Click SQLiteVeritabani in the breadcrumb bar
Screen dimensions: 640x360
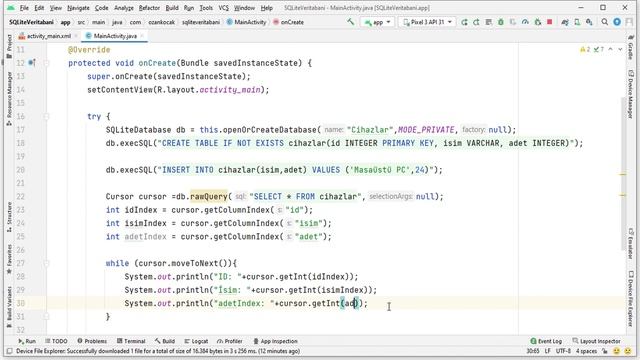[x=31, y=22]
